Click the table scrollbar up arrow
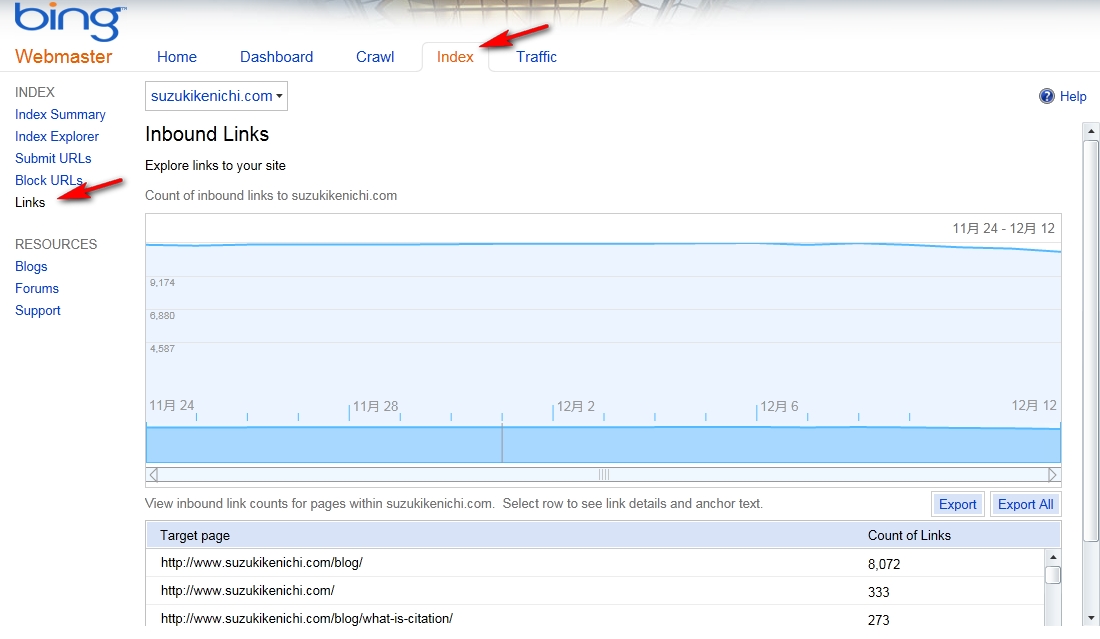This screenshot has width=1100, height=639. [1052, 557]
